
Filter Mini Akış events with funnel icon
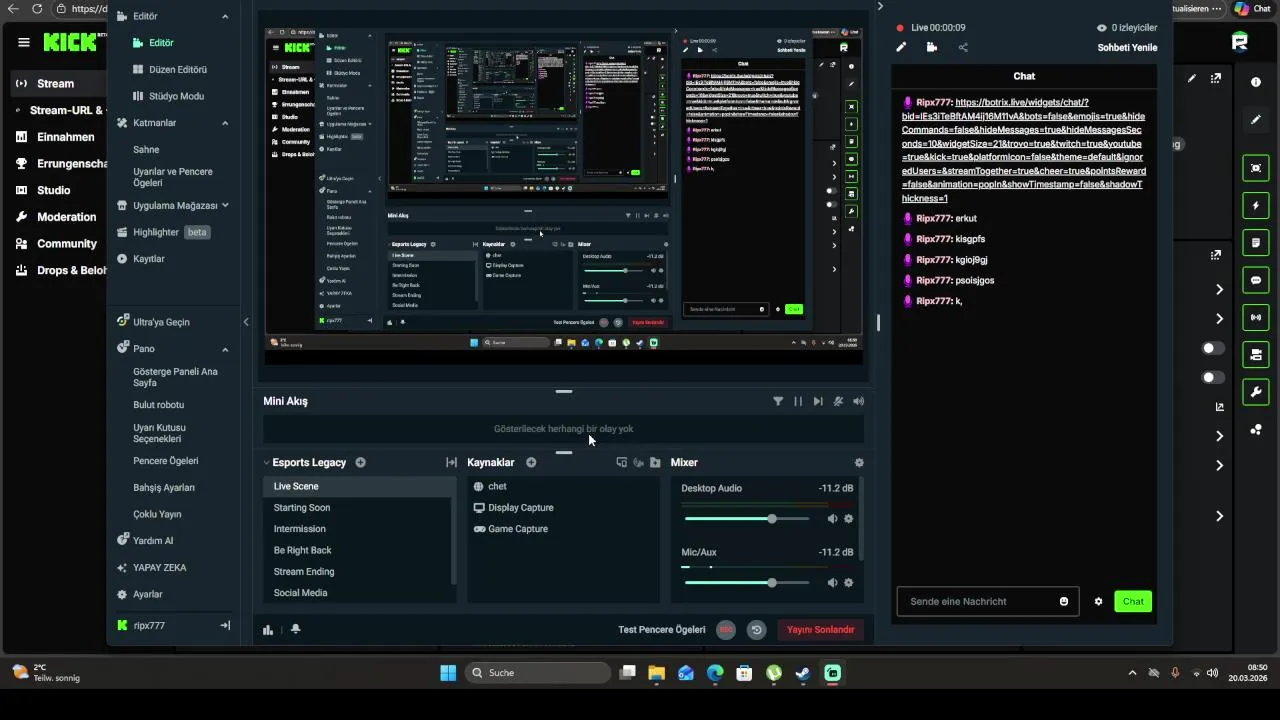point(778,401)
